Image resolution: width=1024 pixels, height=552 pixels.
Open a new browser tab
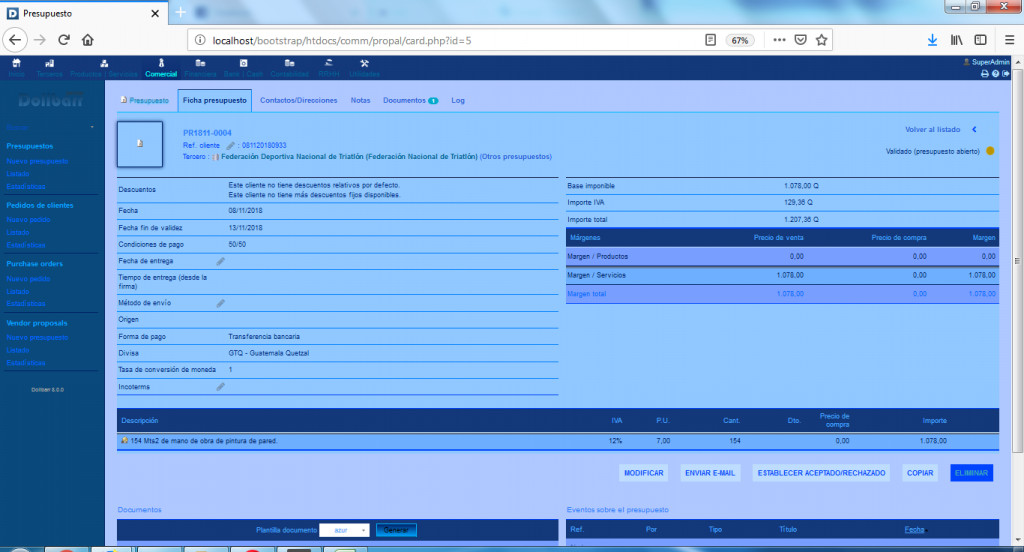coord(180,12)
